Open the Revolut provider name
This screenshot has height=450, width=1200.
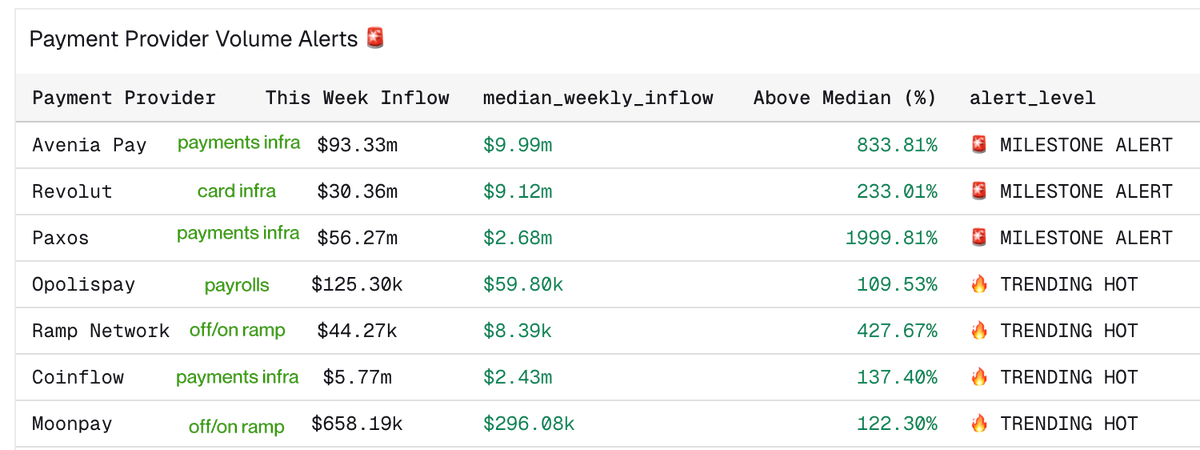point(72,191)
